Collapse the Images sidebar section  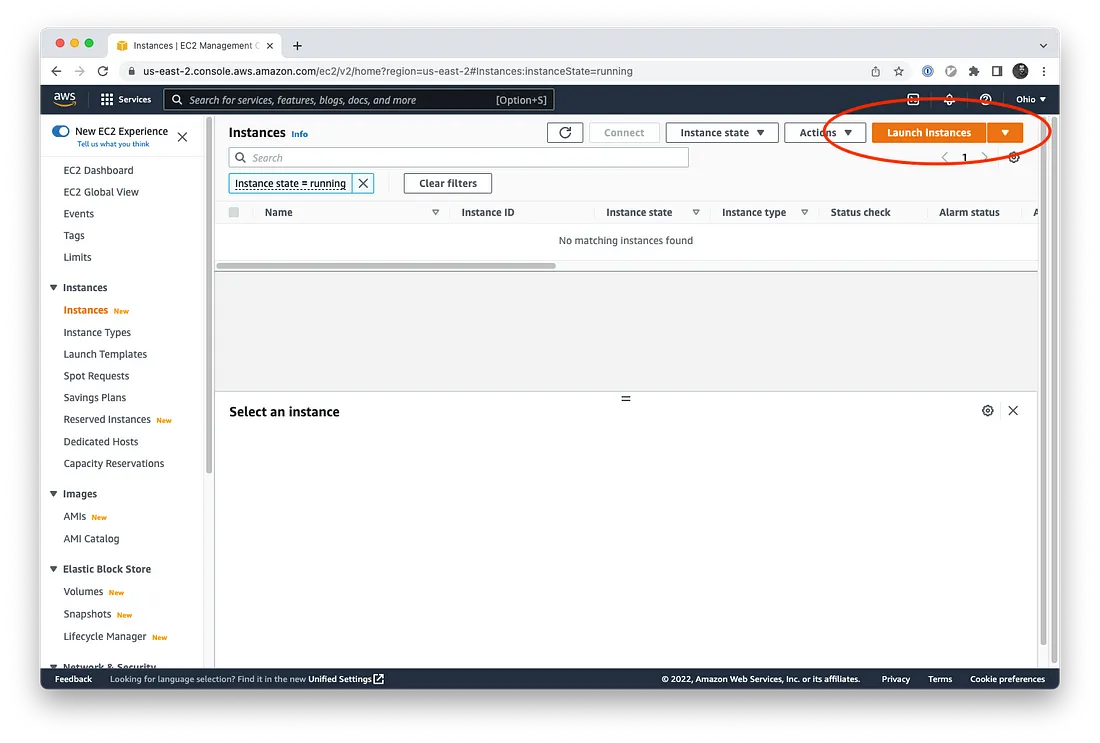click(x=53, y=494)
